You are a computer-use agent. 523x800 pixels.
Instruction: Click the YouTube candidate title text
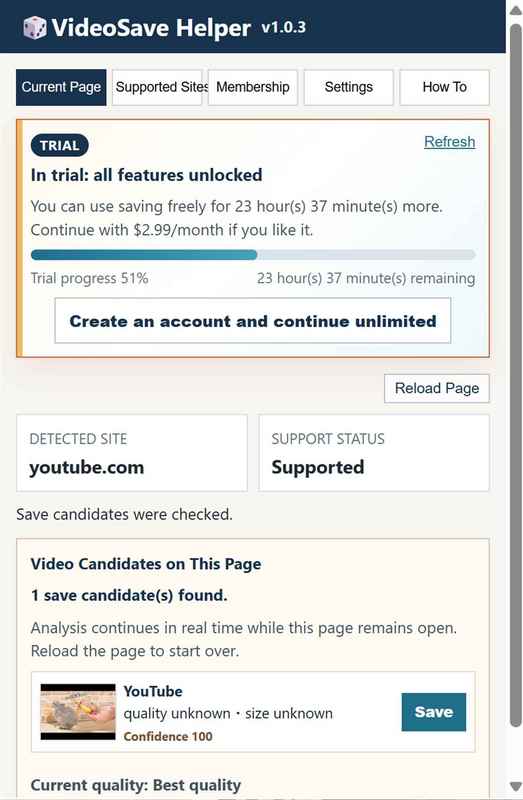[x=153, y=691]
